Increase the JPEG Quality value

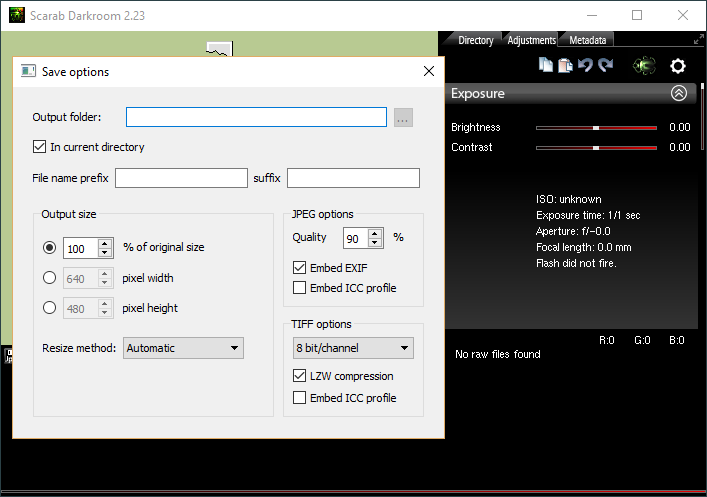pyautogui.click(x=375, y=233)
